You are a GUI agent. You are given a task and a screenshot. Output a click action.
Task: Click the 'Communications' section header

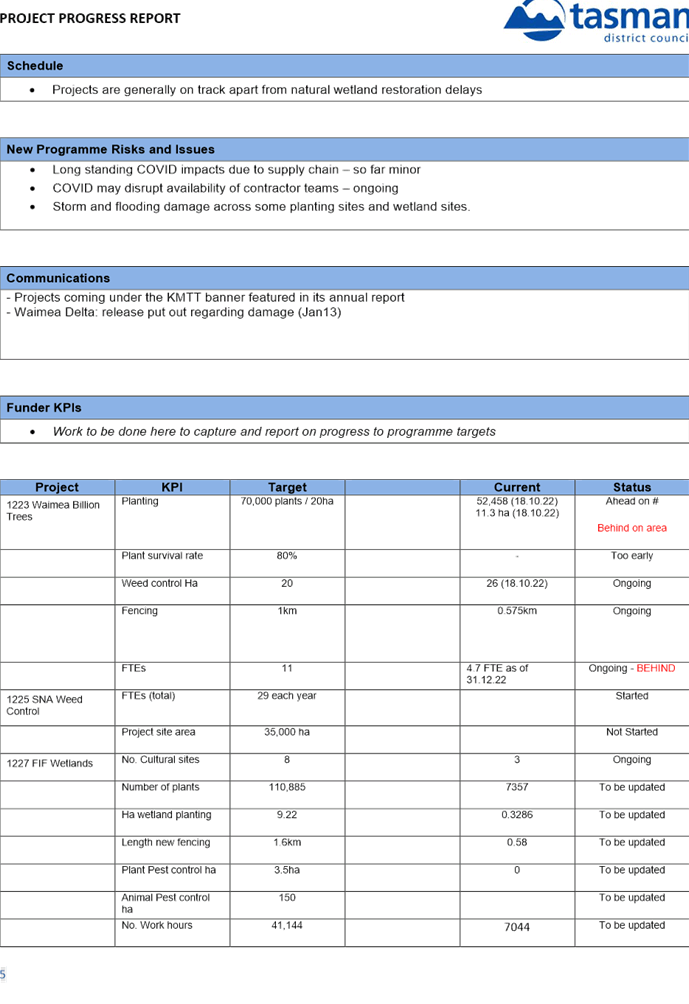[344, 278]
